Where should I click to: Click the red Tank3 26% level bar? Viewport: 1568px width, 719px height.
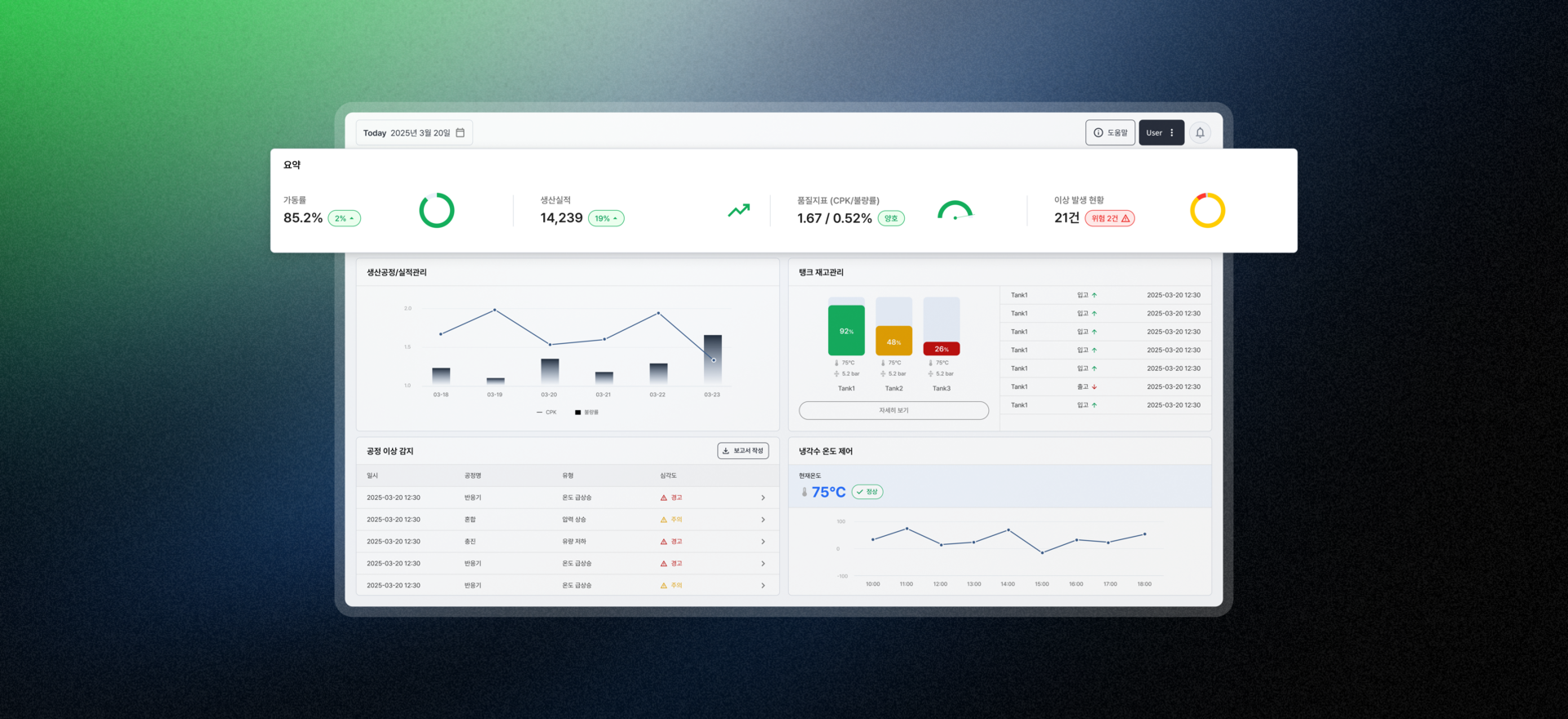click(942, 349)
